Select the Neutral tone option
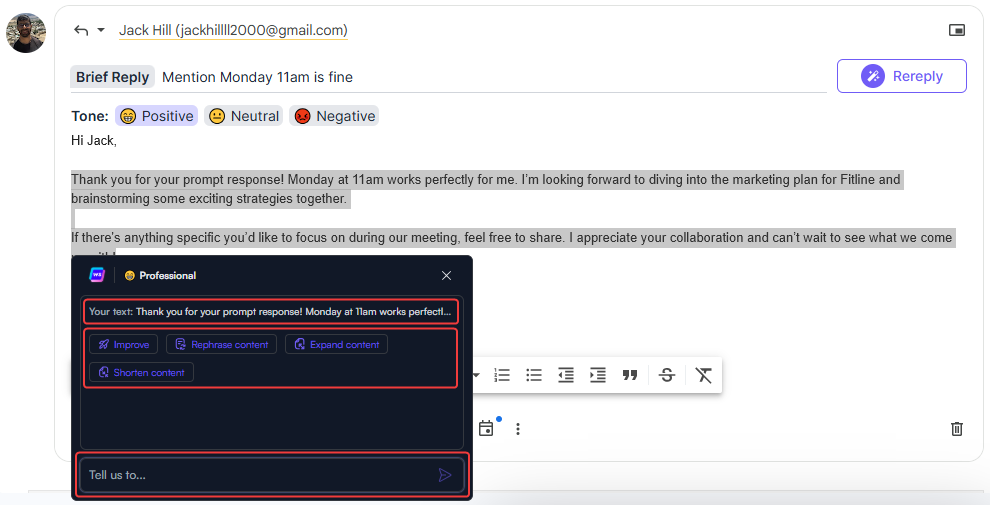Screen dimensions: 990x505 pyautogui.click(x=244, y=116)
